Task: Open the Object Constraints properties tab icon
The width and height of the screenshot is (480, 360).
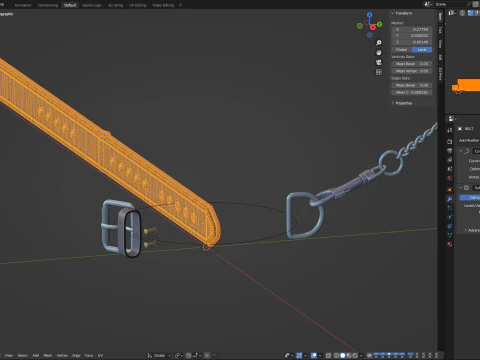Action: click(x=450, y=226)
